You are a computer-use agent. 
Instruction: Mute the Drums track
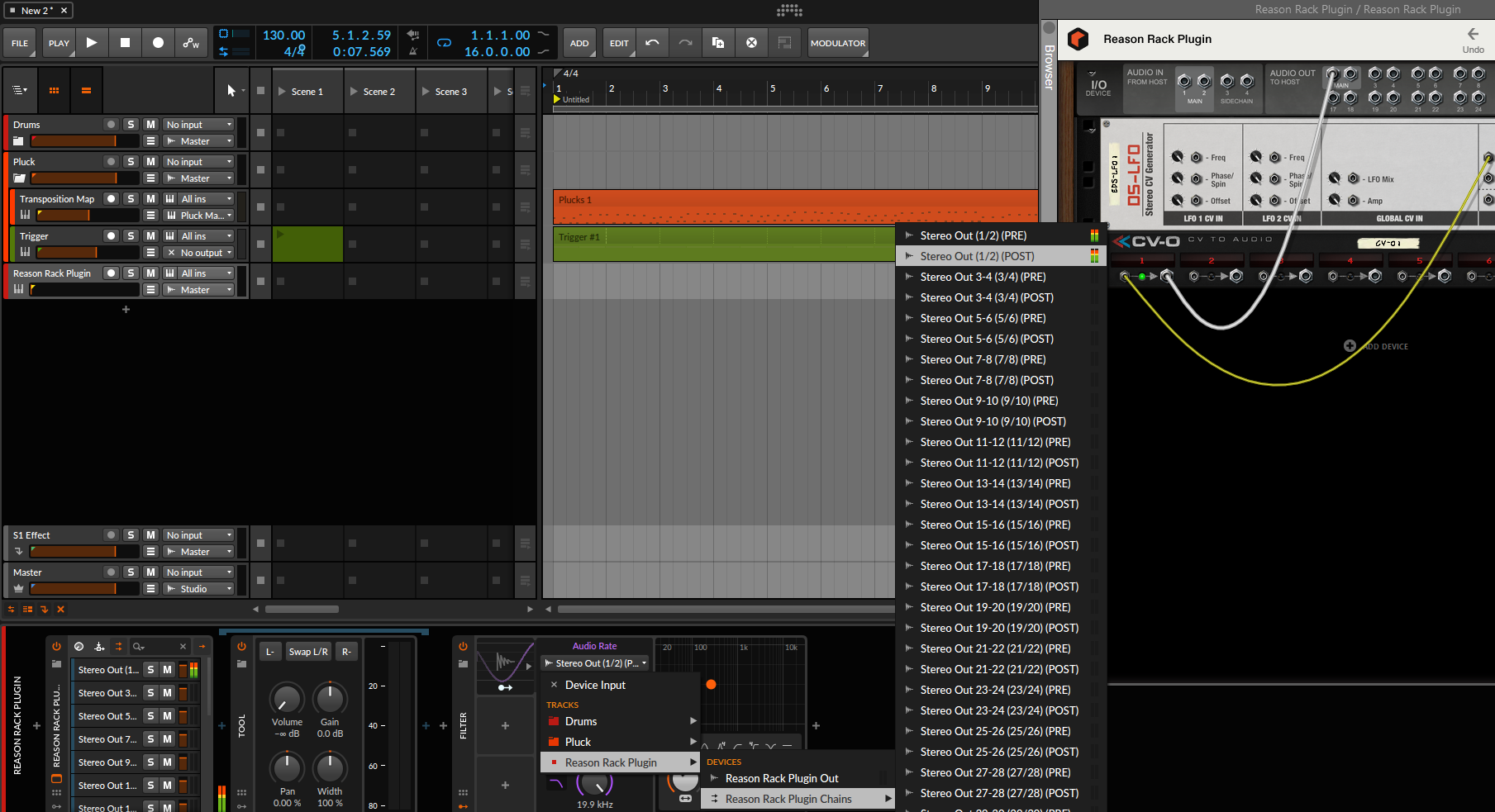(x=150, y=125)
